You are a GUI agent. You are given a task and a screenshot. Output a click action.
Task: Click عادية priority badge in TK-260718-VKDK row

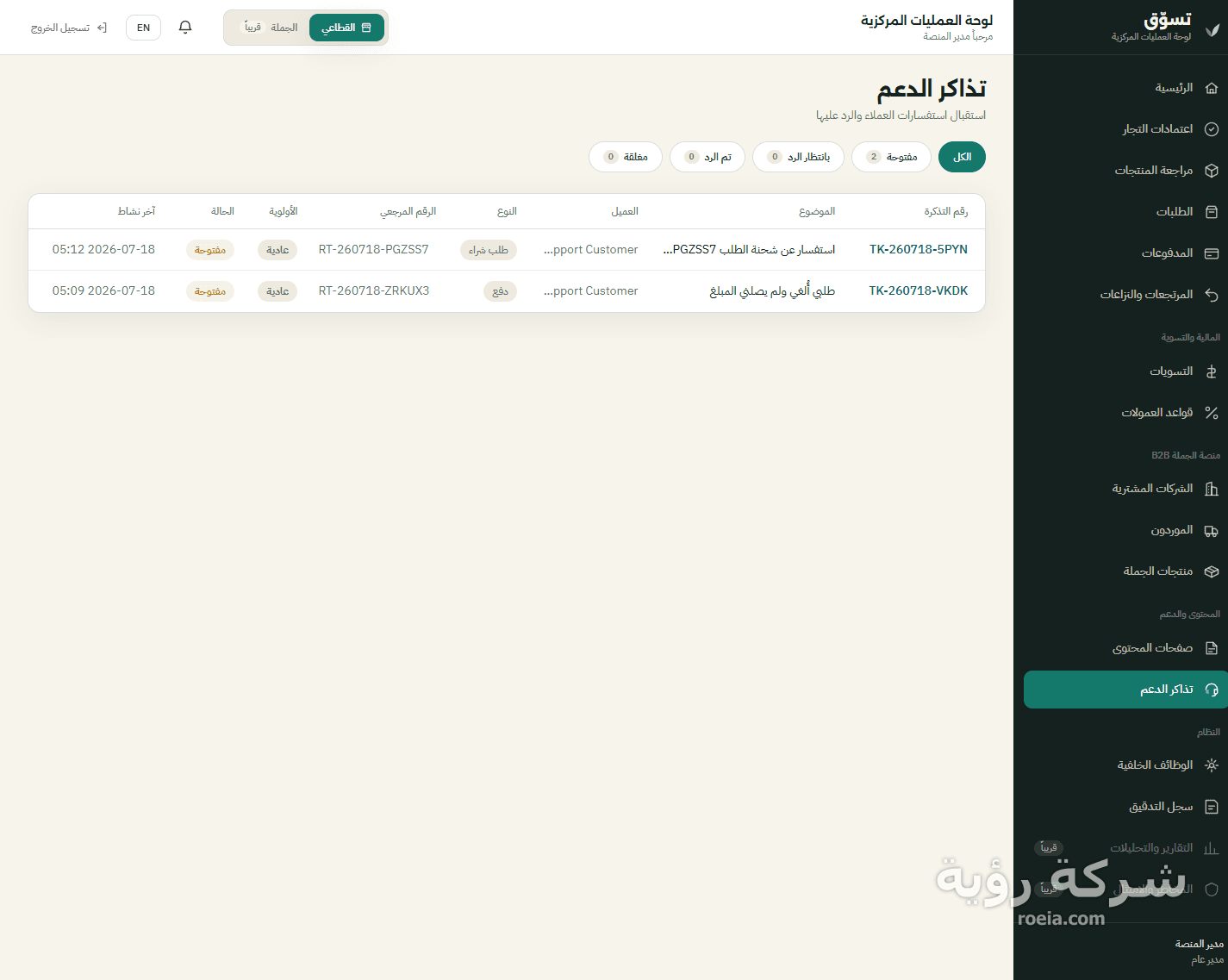coord(277,291)
